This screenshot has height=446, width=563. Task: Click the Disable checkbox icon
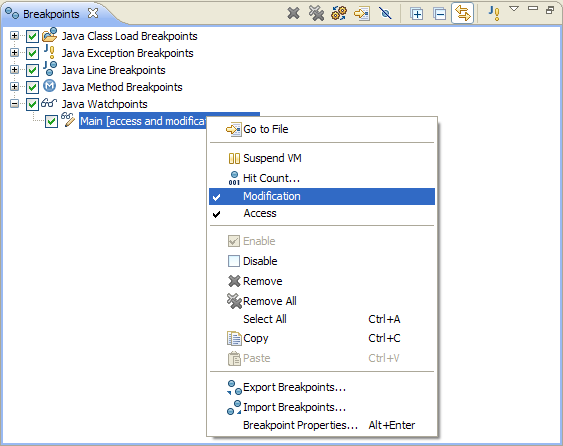[x=234, y=261]
